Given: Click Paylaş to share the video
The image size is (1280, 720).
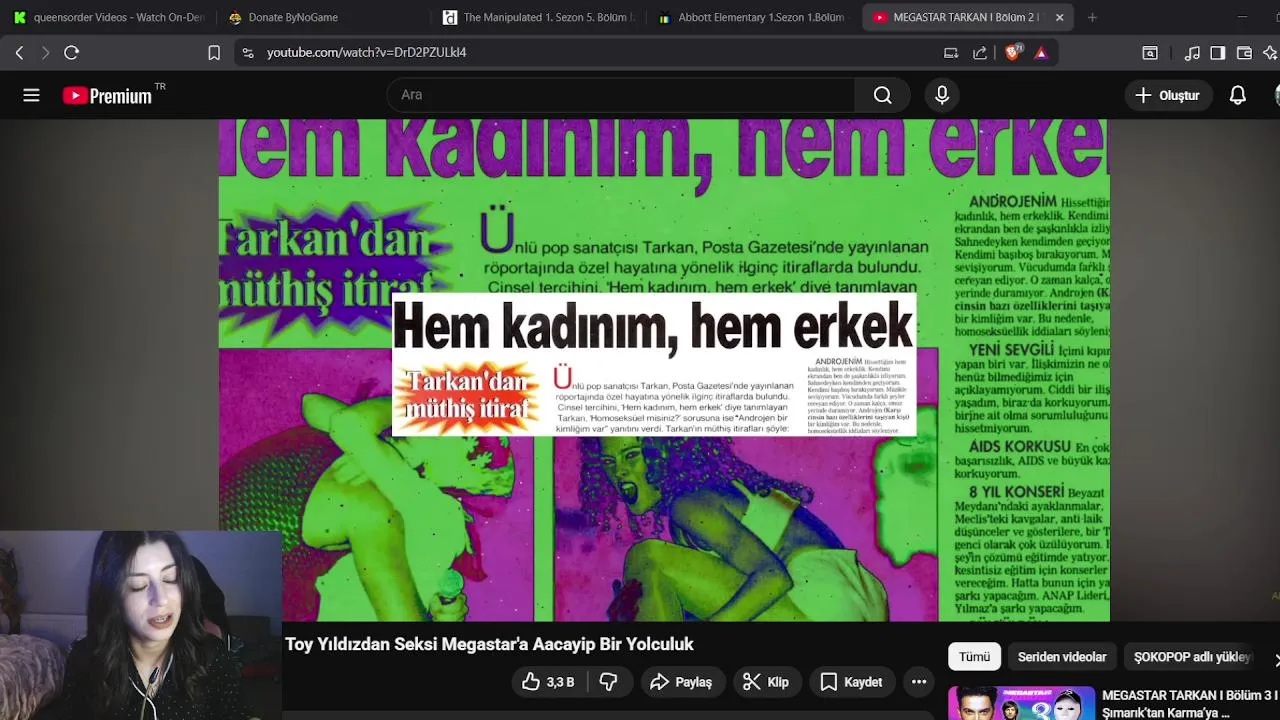Looking at the screenshot, I should [x=681, y=682].
